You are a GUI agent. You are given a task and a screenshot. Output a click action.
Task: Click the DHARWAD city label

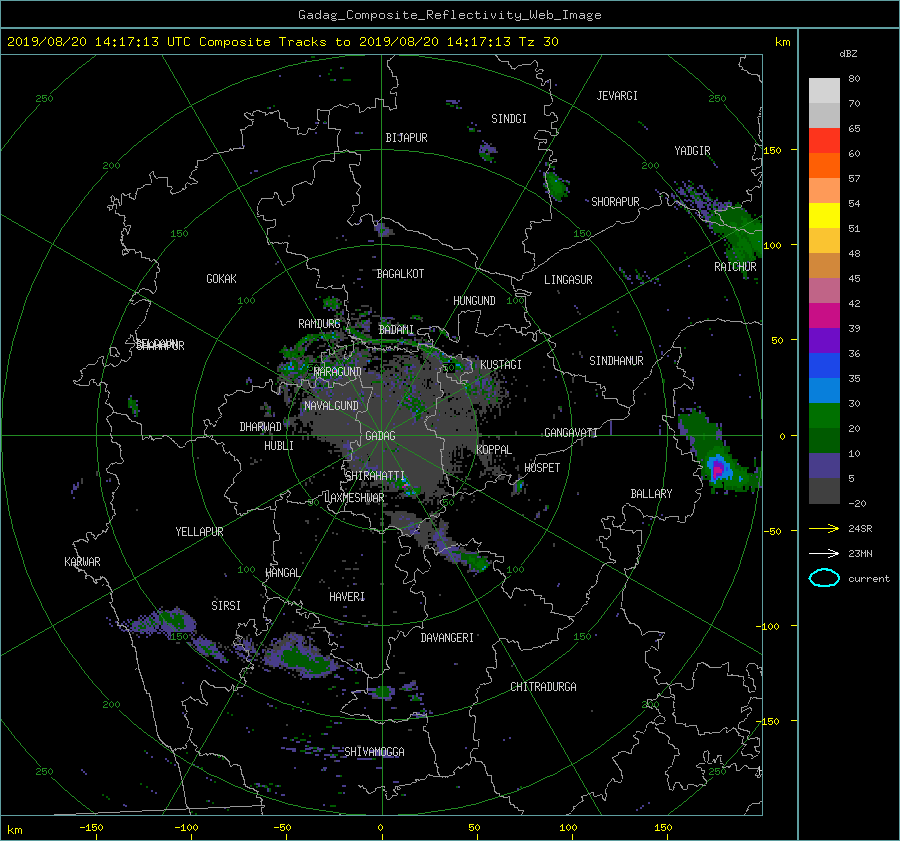pyautogui.click(x=261, y=427)
